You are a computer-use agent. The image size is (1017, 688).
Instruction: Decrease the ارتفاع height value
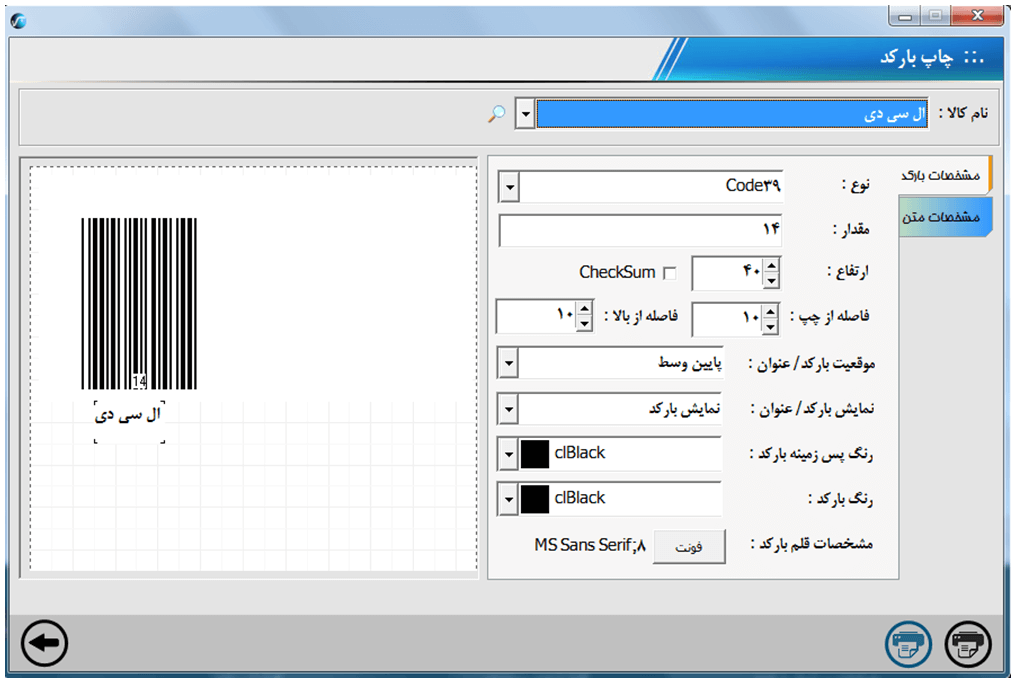[771, 281]
